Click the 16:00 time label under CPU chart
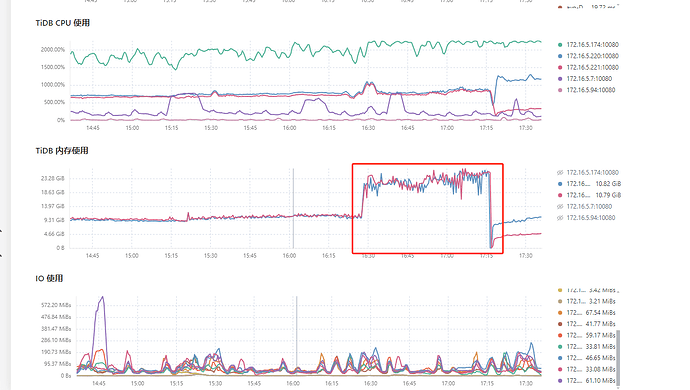Viewport: 690px width, 390px height. point(289,128)
